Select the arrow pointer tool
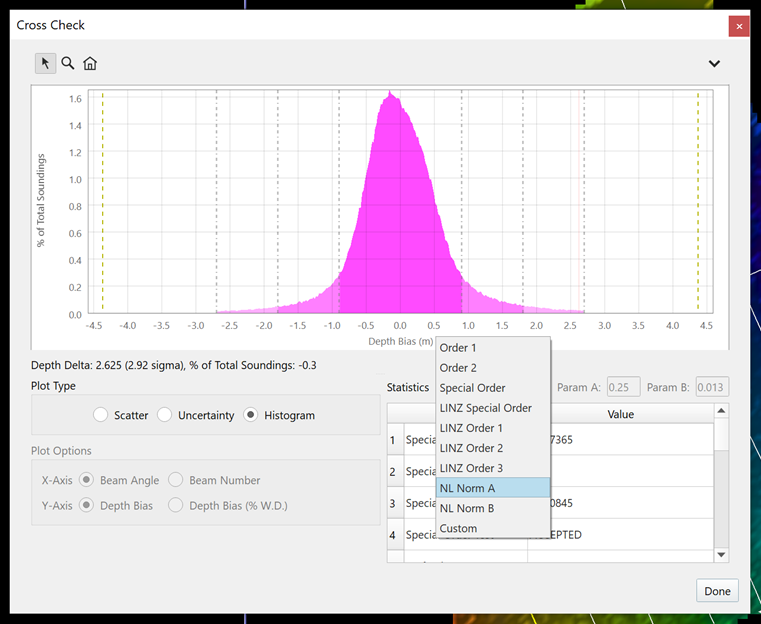The image size is (761, 624). tap(46, 63)
